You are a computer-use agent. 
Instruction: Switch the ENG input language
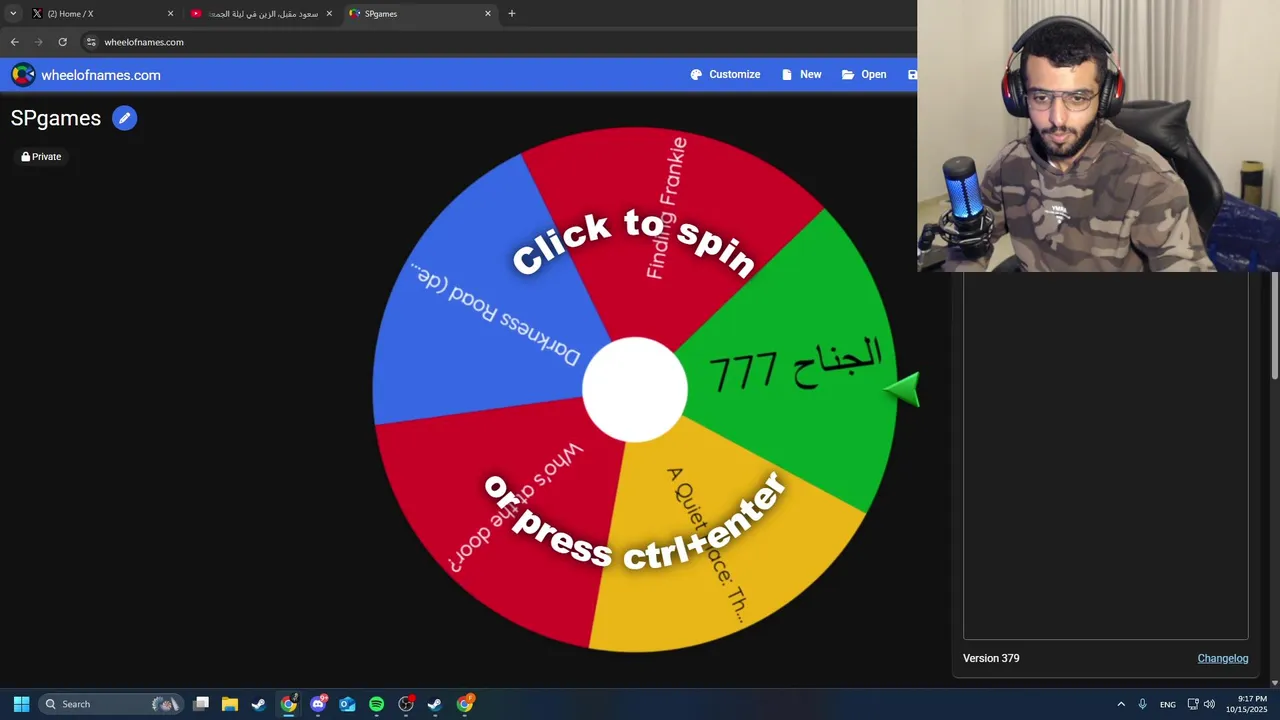[1168, 705]
